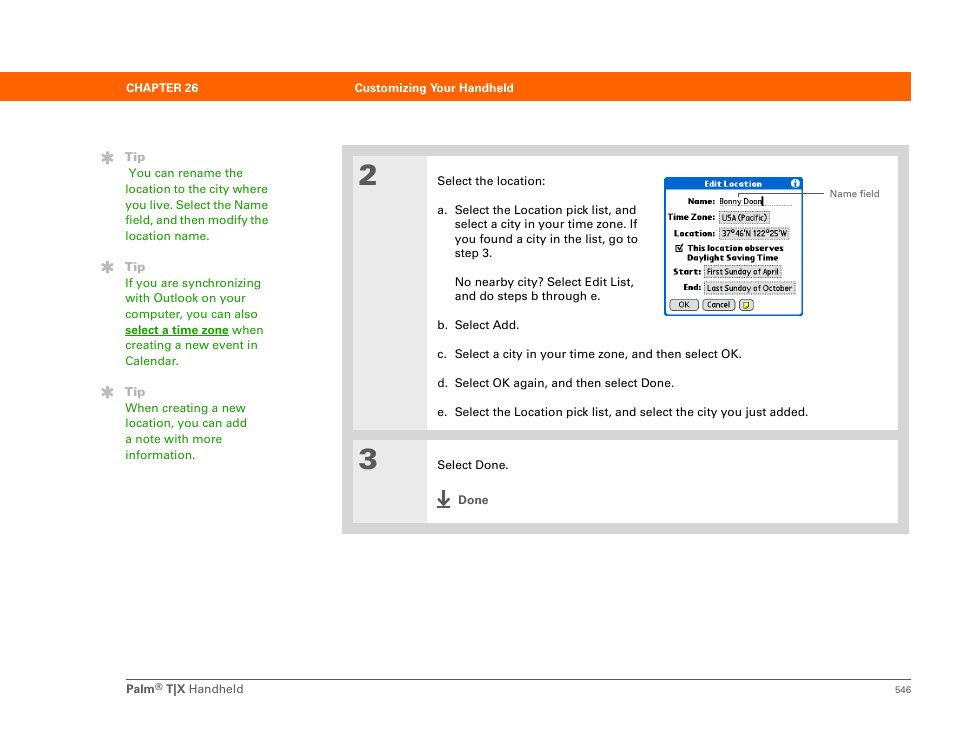Screen dimensions: 954x738
Task: Click the note icon beside Cancel
Action: (x=746, y=305)
